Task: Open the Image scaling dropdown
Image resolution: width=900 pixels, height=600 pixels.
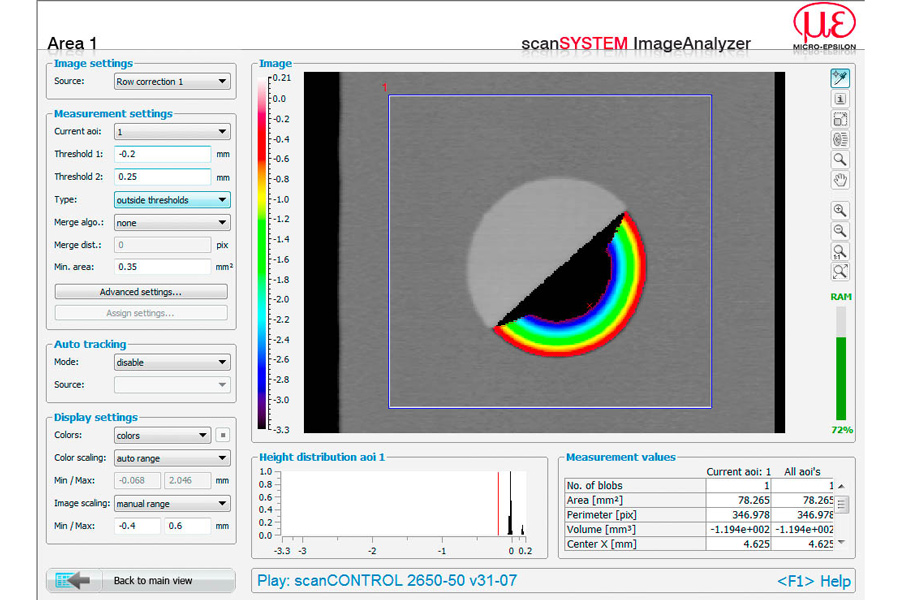Action: coord(172,504)
